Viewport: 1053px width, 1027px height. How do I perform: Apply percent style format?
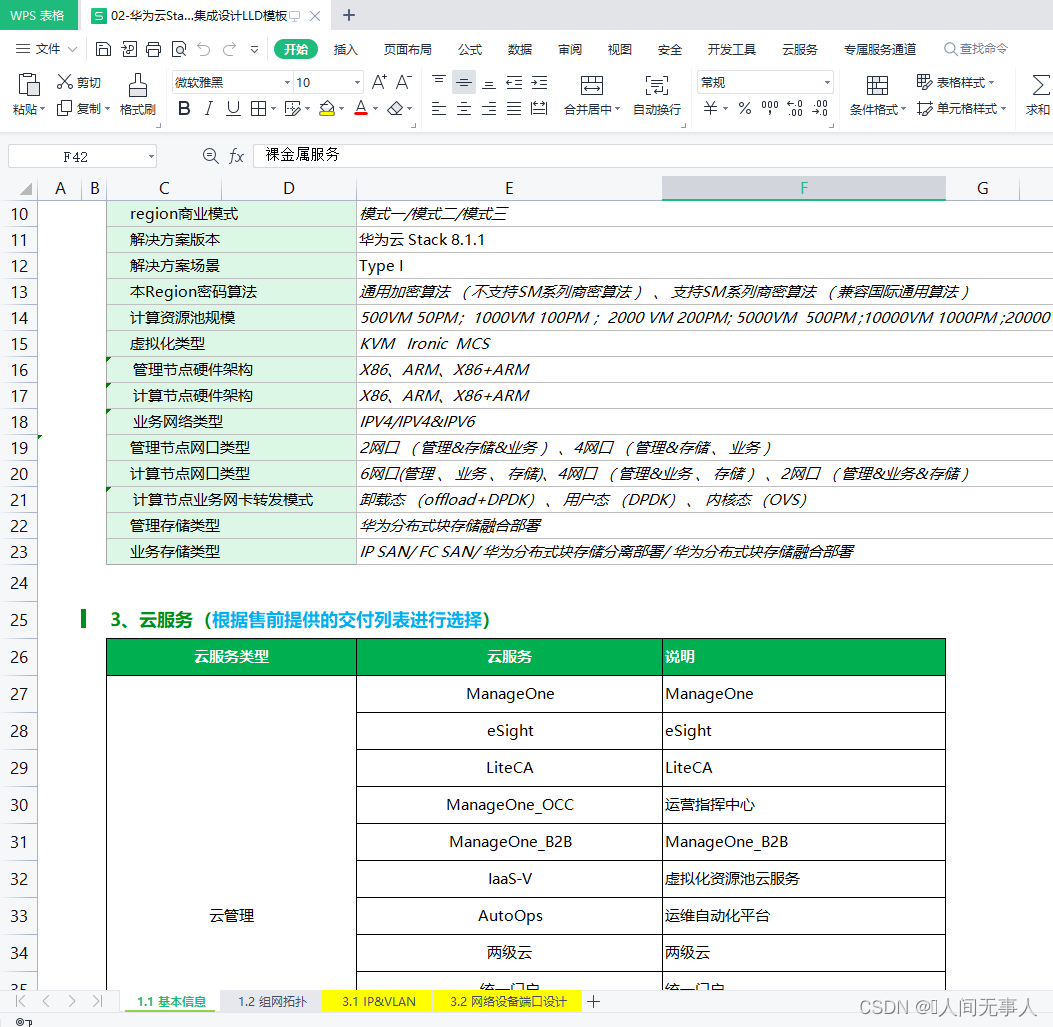coord(745,108)
